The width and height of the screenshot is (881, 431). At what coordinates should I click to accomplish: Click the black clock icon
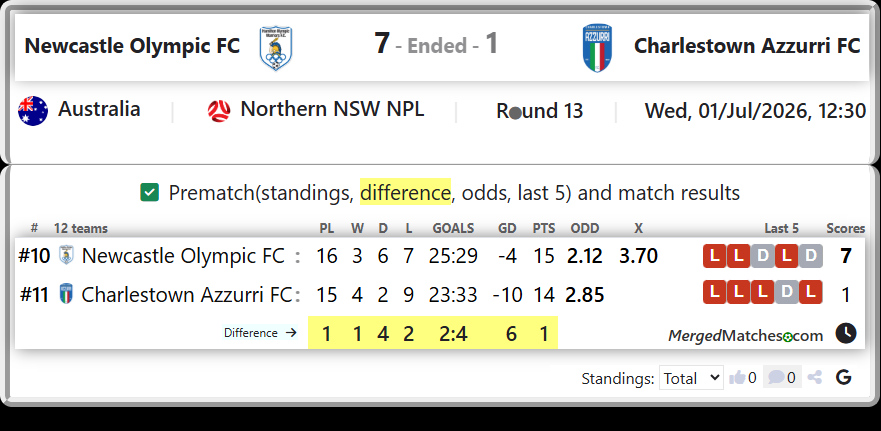pos(846,333)
